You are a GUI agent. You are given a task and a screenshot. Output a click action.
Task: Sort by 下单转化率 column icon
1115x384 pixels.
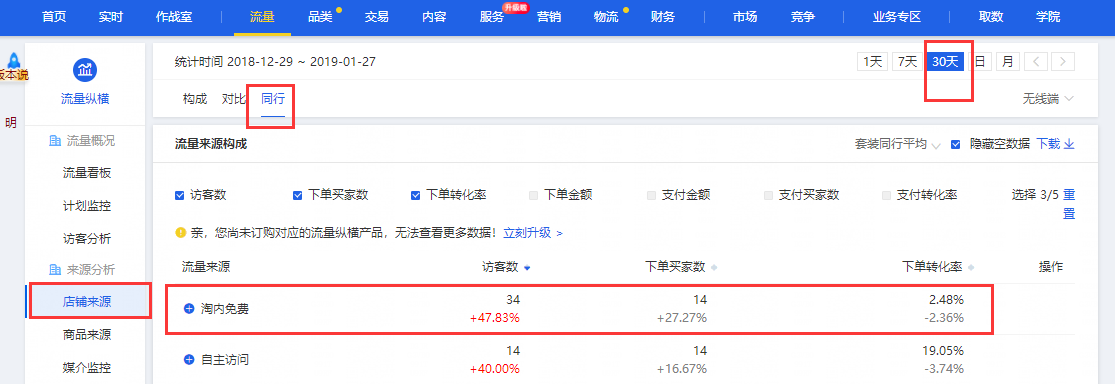tap(971, 268)
